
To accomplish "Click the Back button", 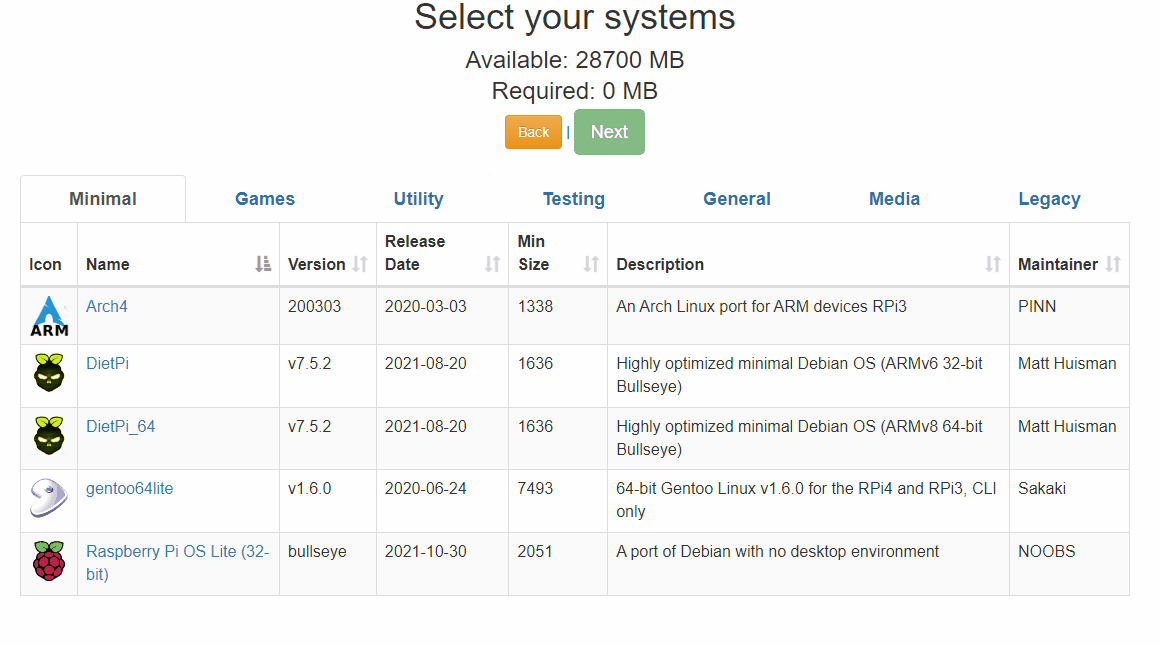I will (533, 131).
